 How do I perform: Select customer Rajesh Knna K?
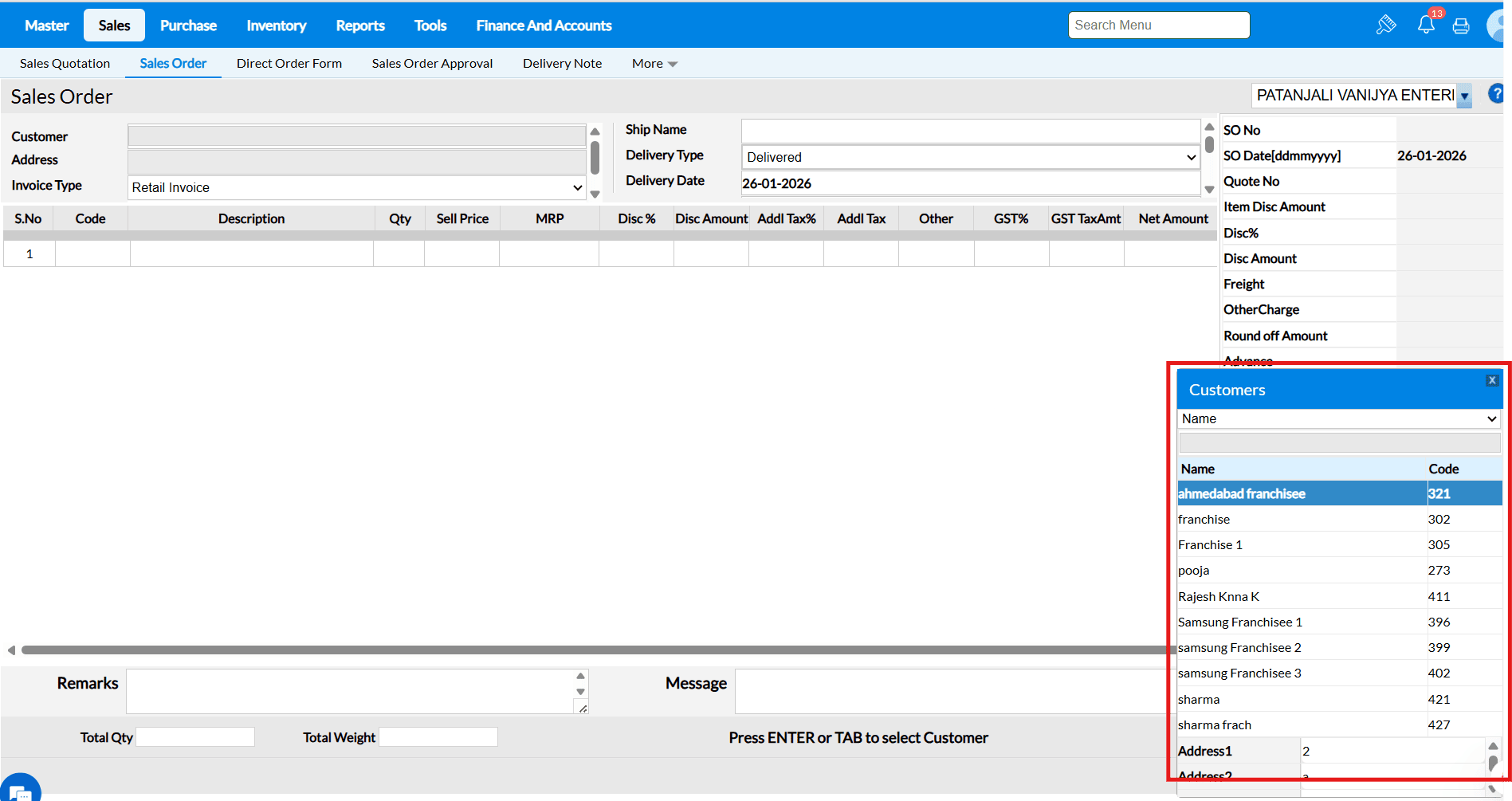tap(1339, 596)
